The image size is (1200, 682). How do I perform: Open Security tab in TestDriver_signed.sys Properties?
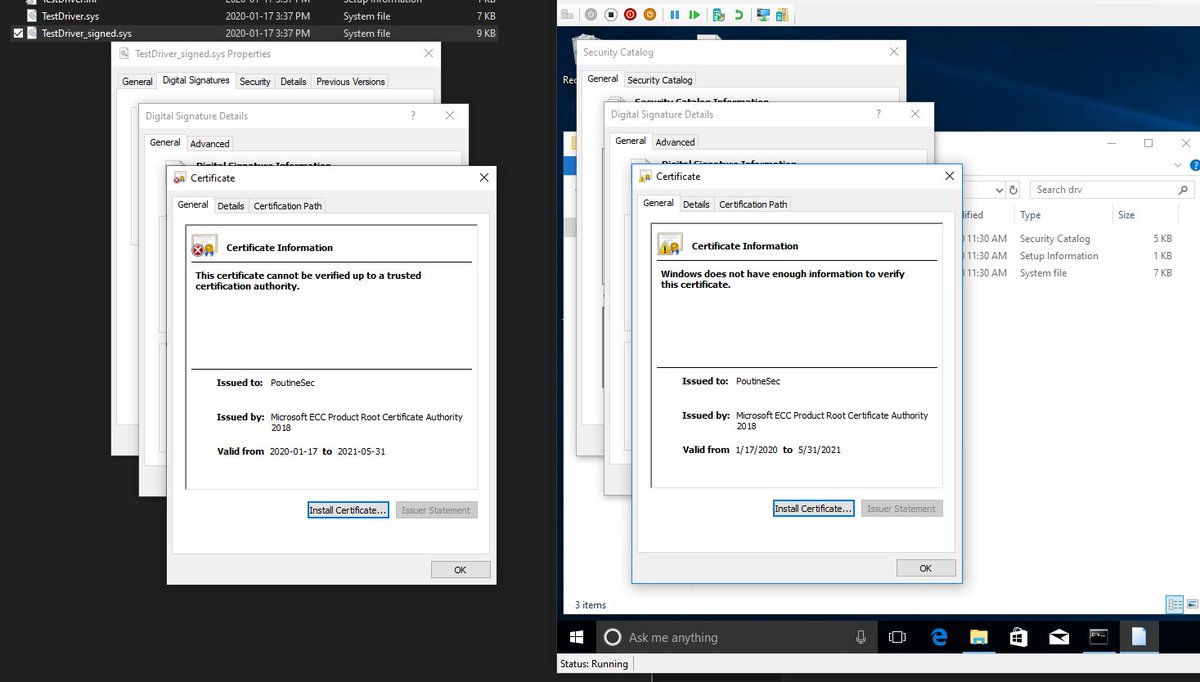point(255,82)
